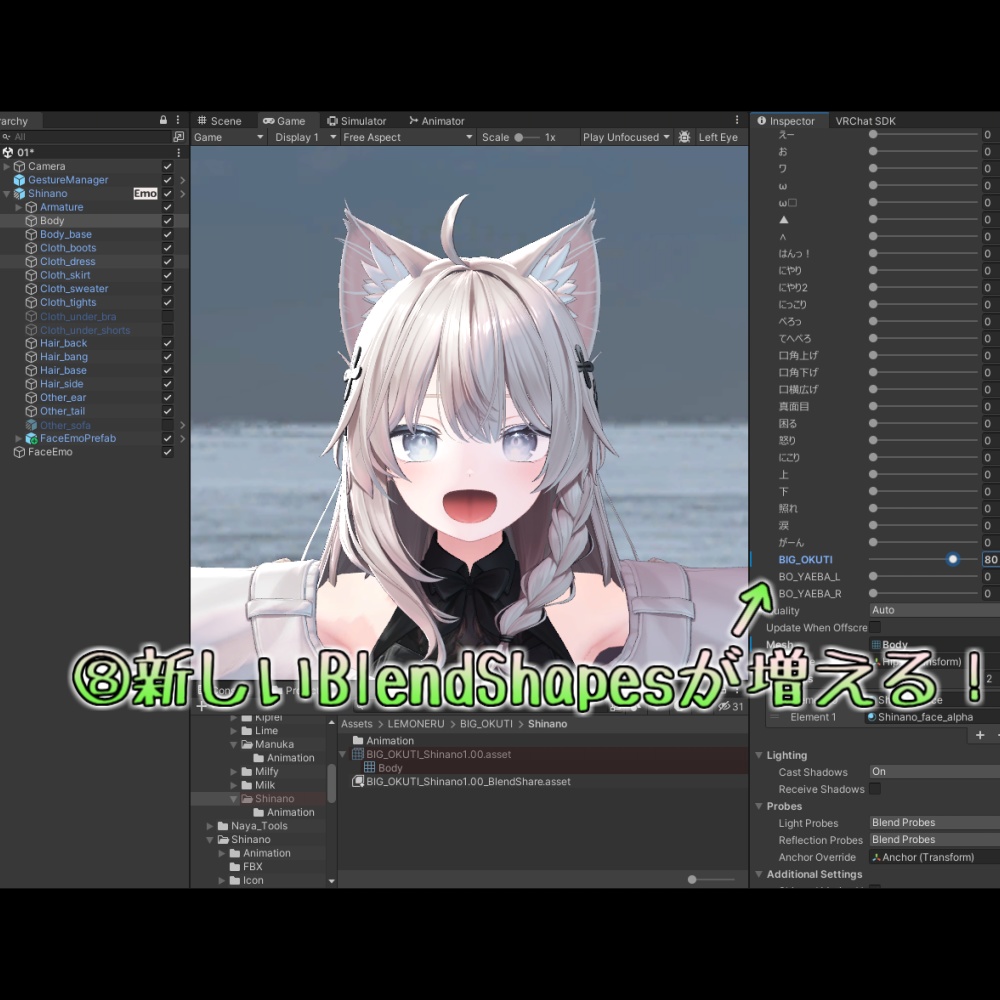The image size is (1000, 1000).
Task: Click the Emo badge next to Shinano
Action: (x=145, y=193)
